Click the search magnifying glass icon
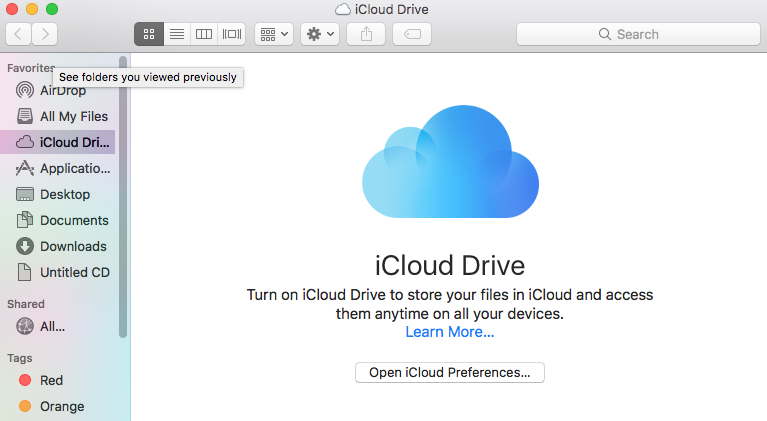The image size is (767, 421). pyautogui.click(x=605, y=34)
